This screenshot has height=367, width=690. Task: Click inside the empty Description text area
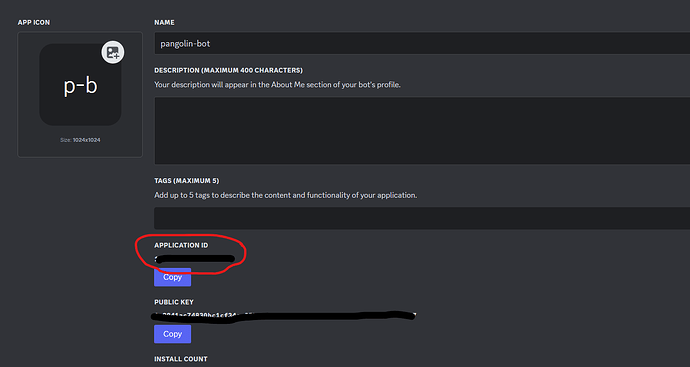point(422,131)
